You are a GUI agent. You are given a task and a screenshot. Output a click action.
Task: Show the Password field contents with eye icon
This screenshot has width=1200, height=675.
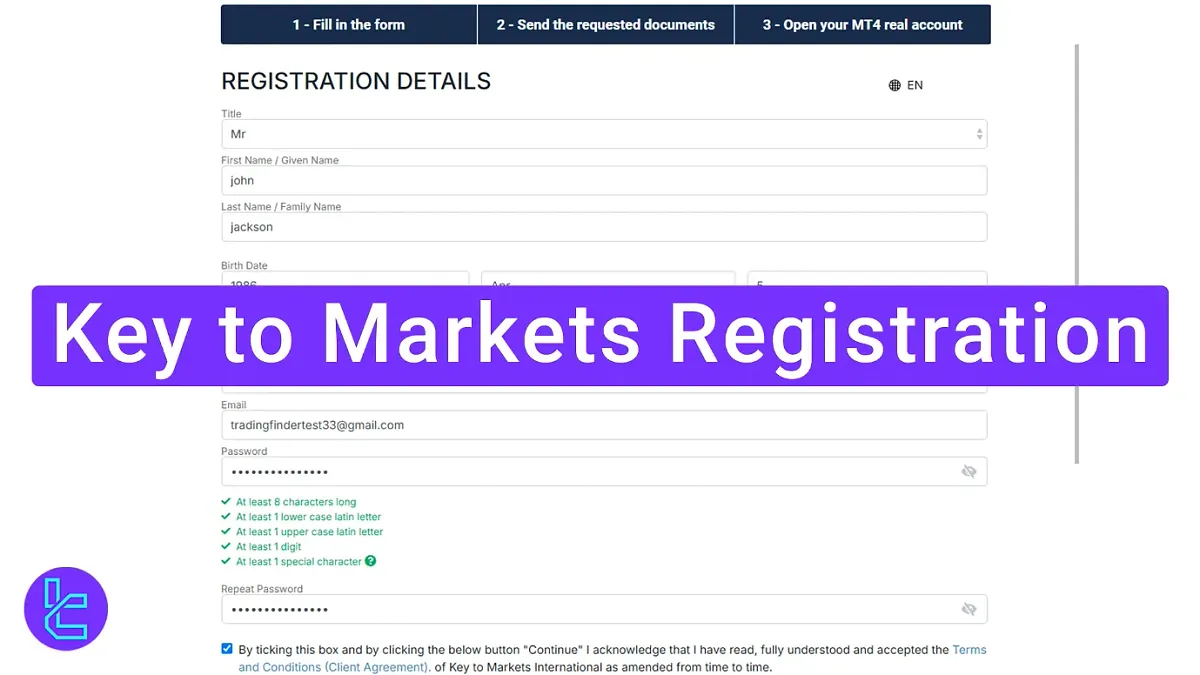pos(968,470)
